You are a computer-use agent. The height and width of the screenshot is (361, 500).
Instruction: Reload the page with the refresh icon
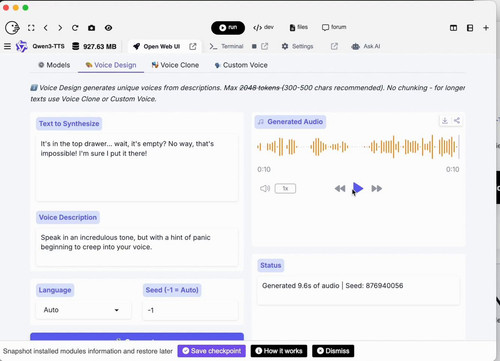pyautogui.click(x=75, y=28)
